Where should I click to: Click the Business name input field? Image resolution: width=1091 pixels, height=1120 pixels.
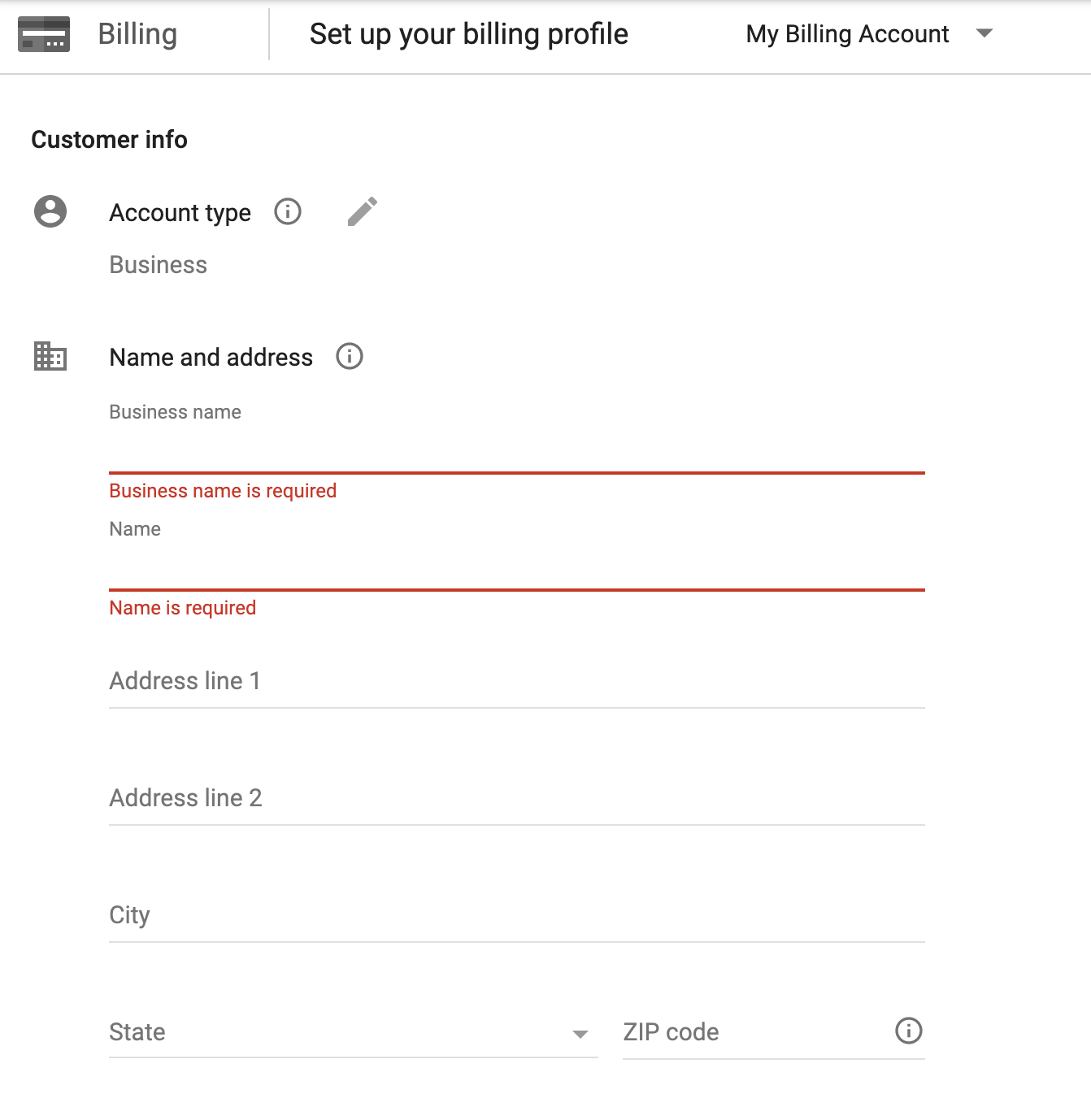click(x=516, y=451)
